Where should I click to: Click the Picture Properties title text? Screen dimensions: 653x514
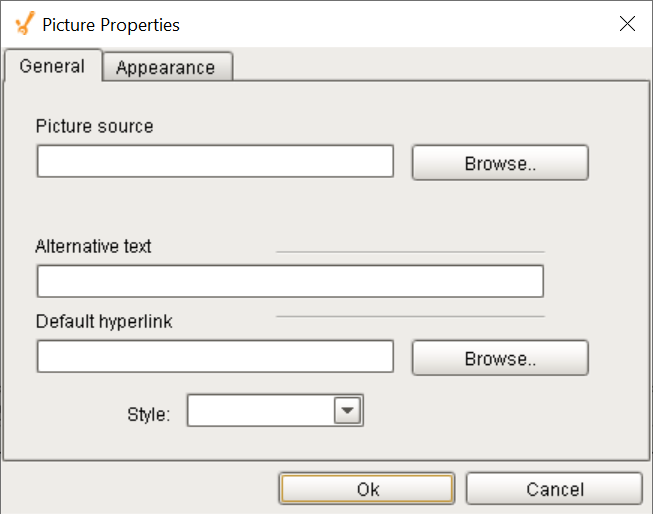pos(111,25)
